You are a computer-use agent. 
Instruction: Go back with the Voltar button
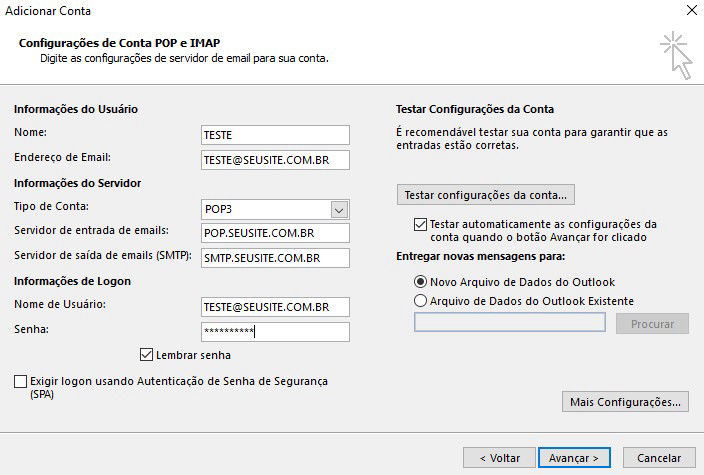coord(499,457)
